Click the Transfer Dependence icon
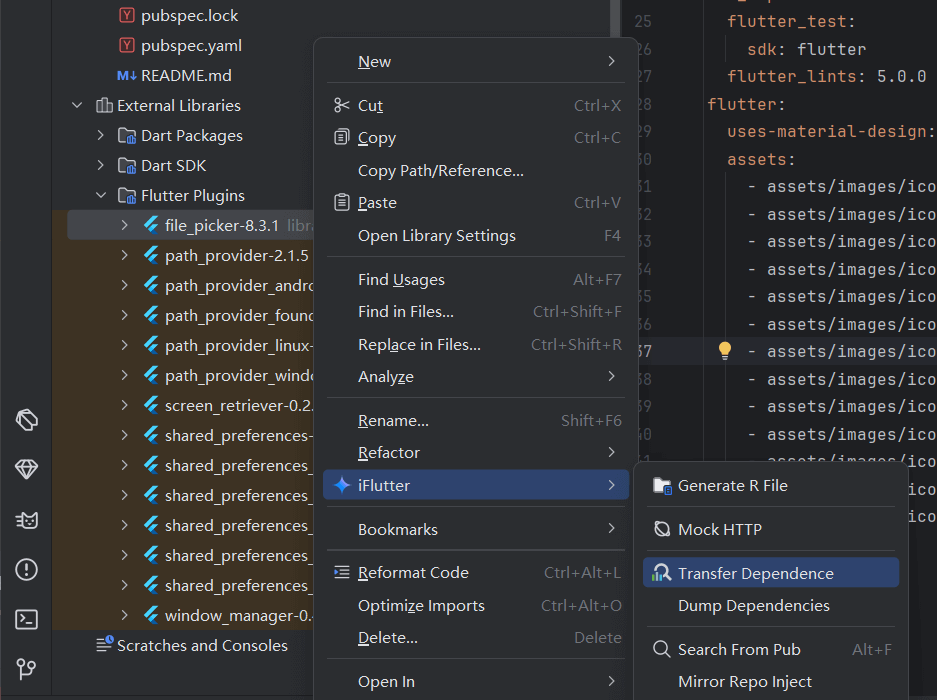This screenshot has height=700, width=937. [x=662, y=573]
